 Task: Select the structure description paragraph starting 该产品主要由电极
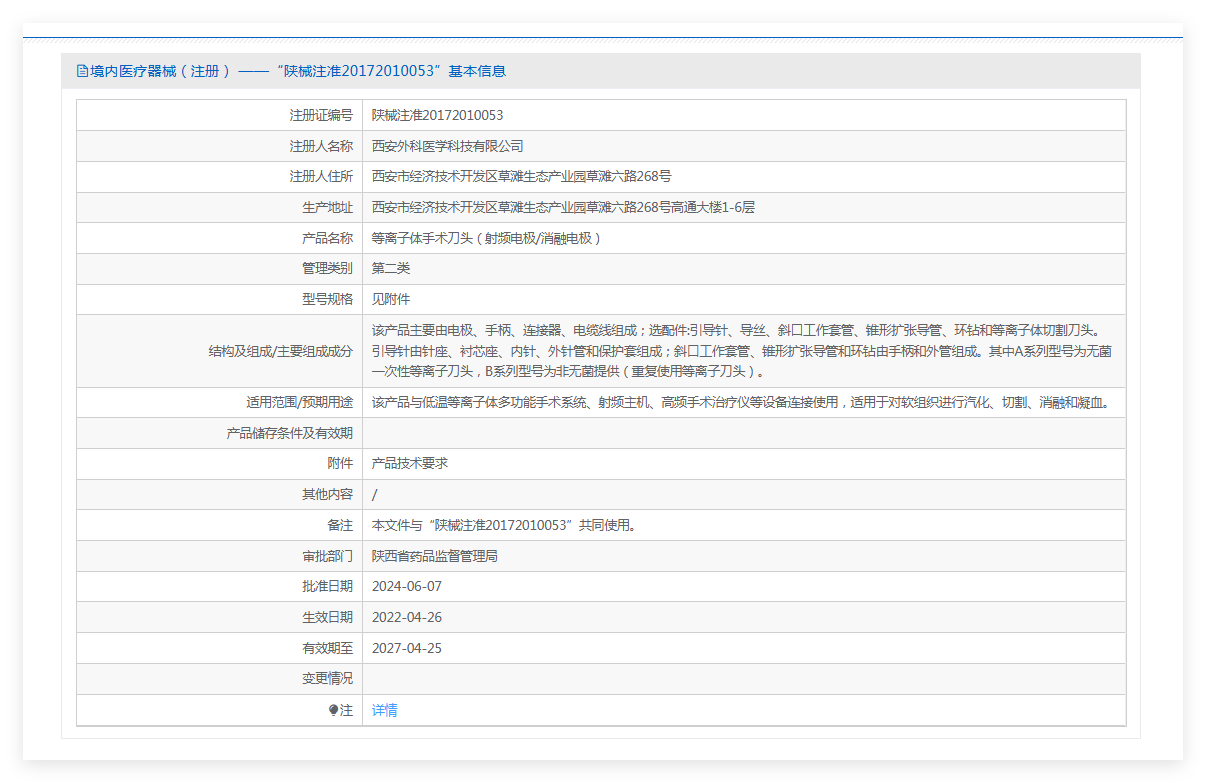coord(742,351)
